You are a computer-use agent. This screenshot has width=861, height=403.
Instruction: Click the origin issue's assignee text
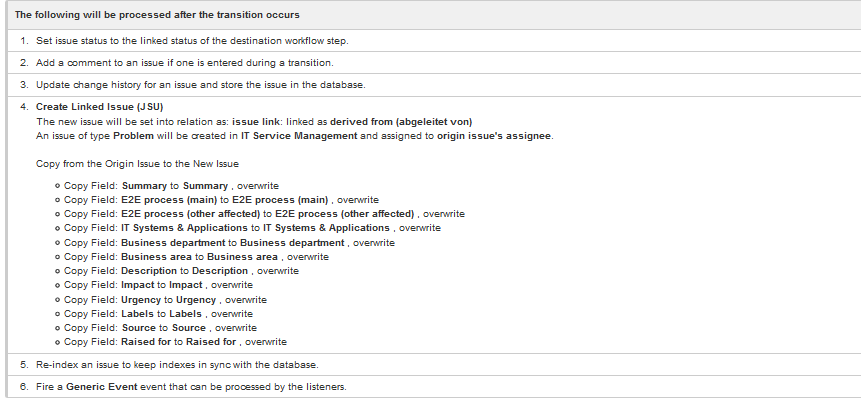coord(494,136)
